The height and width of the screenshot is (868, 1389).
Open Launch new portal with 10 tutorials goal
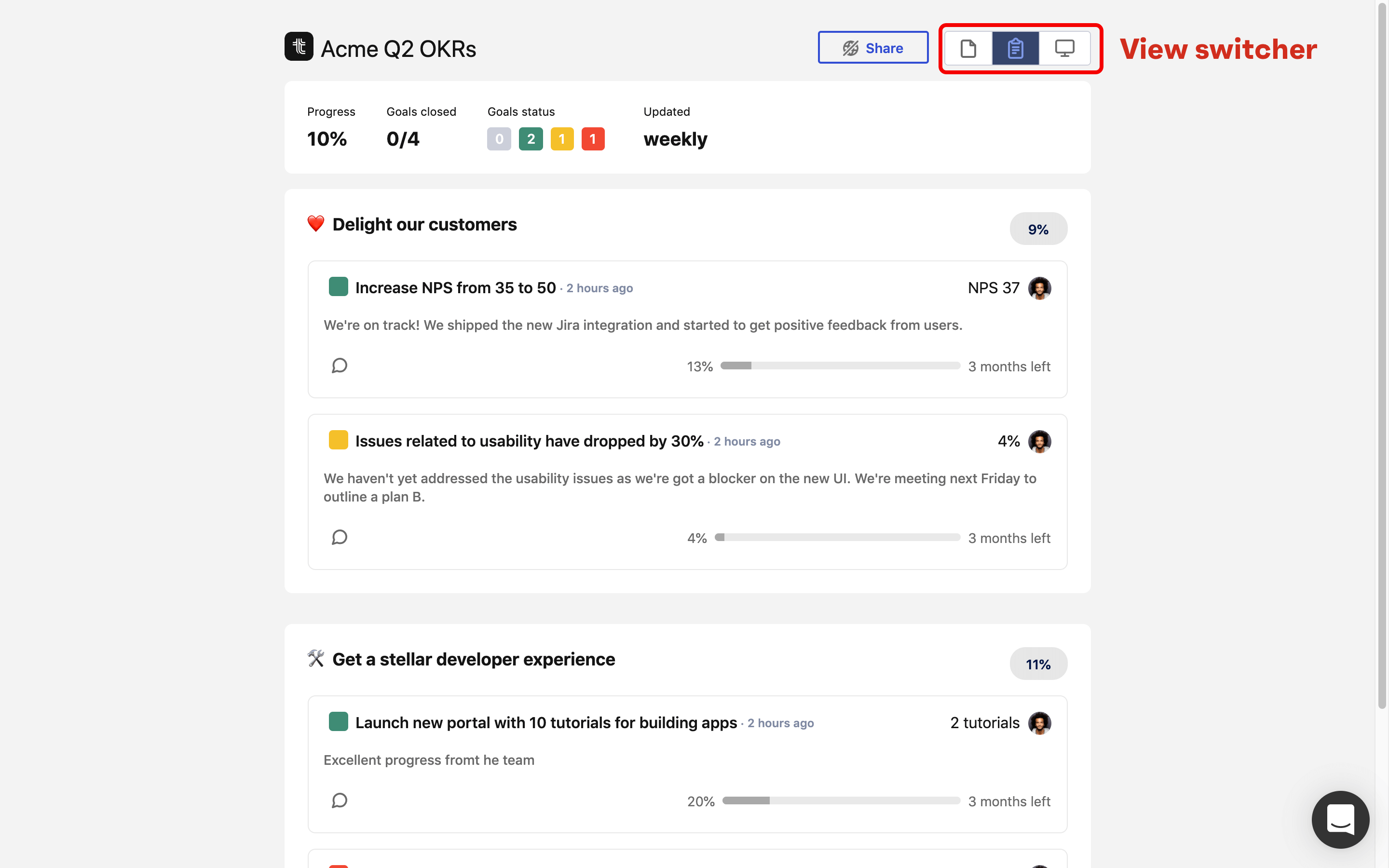click(x=545, y=723)
